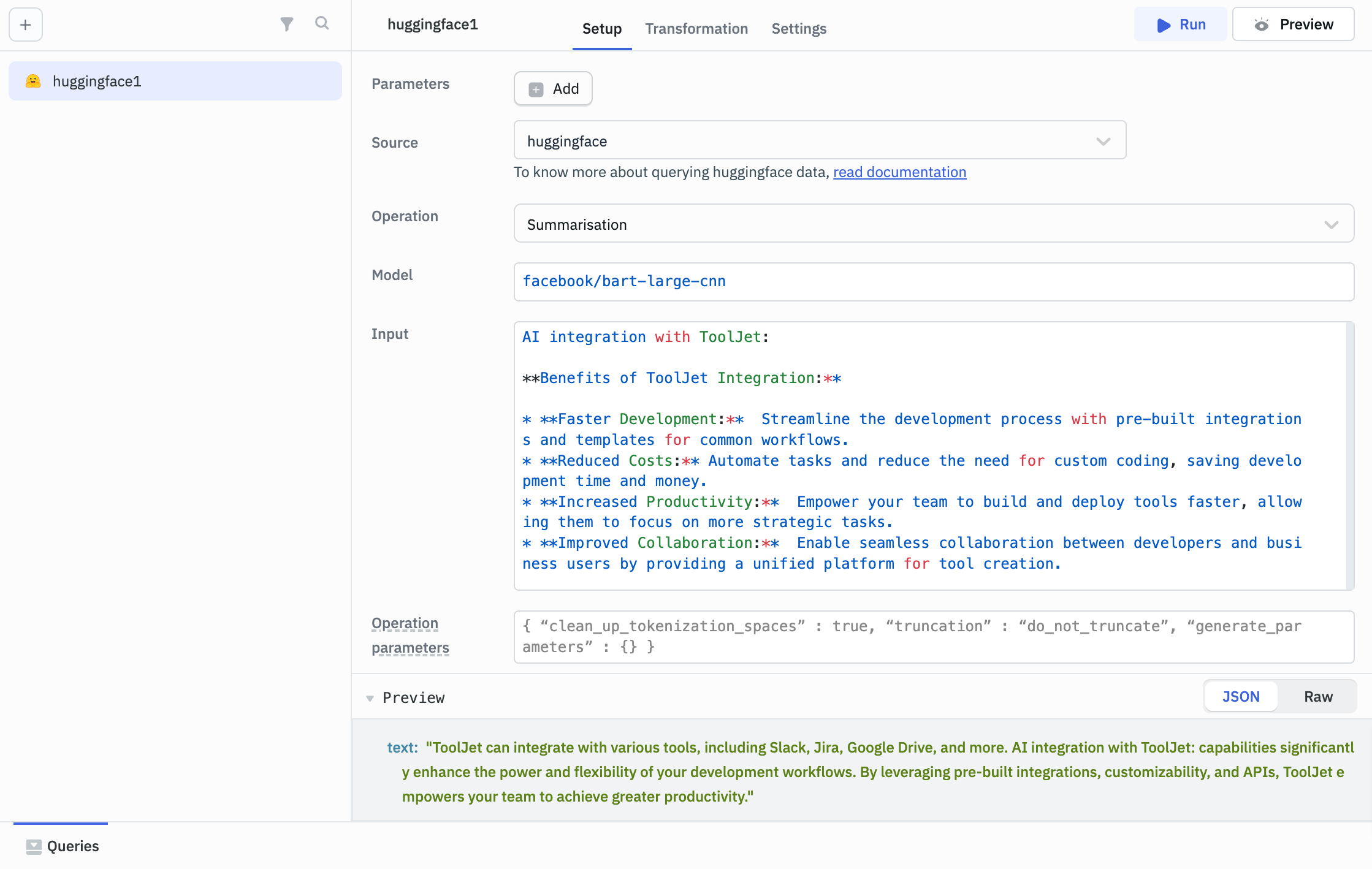Switch preview output to JSON
The width and height of the screenshot is (1372, 869).
point(1241,697)
